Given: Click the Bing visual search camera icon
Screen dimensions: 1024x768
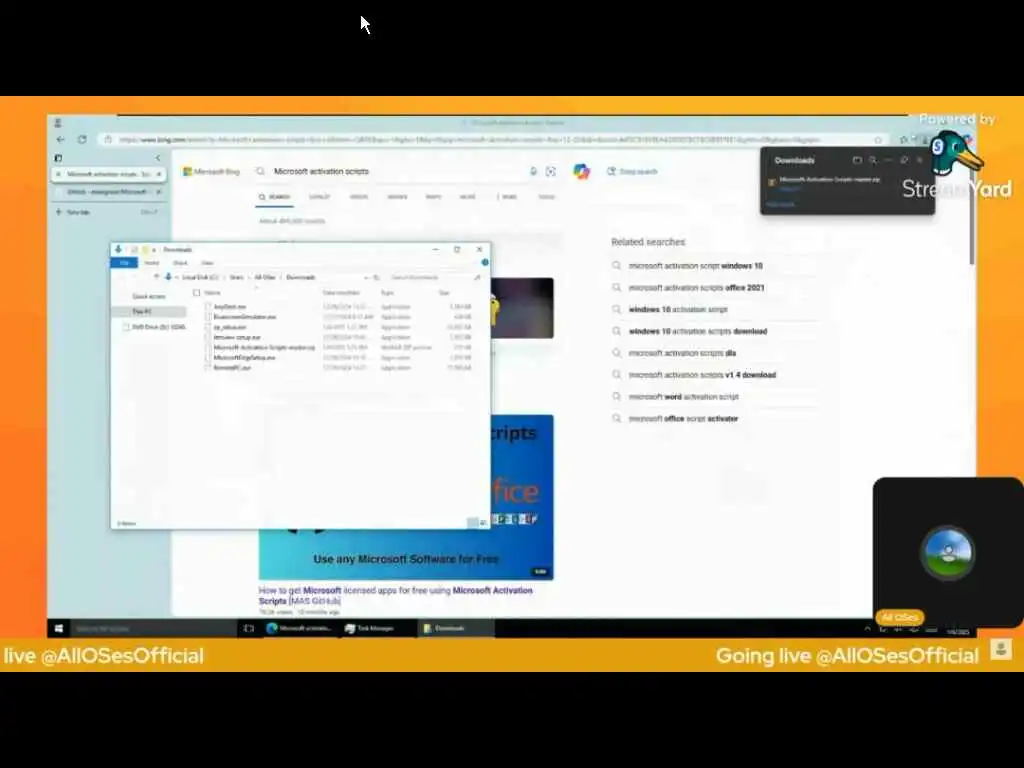Looking at the screenshot, I should pos(551,171).
